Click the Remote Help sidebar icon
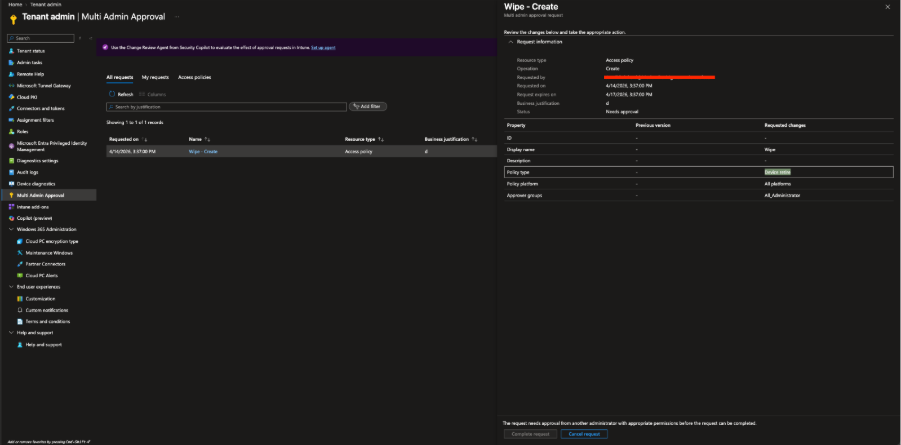This screenshot has width=901, height=445. click(x=11, y=73)
